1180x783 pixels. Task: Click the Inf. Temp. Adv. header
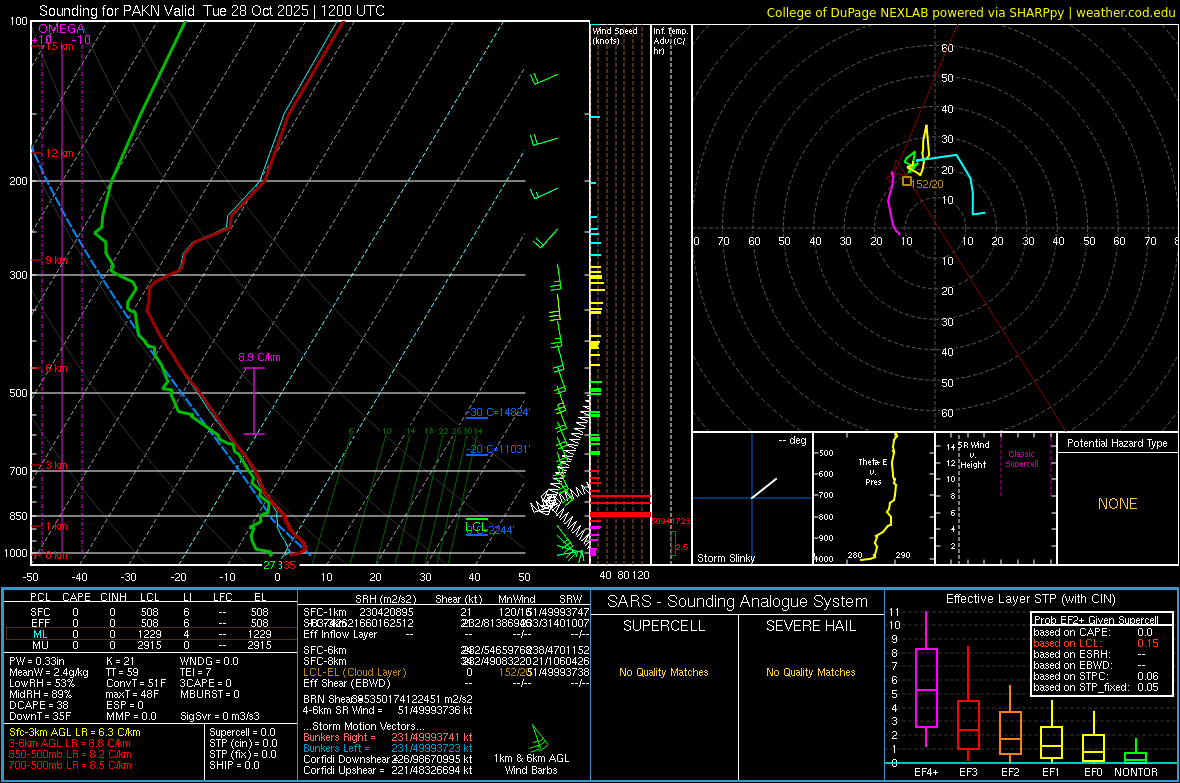coord(670,41)
